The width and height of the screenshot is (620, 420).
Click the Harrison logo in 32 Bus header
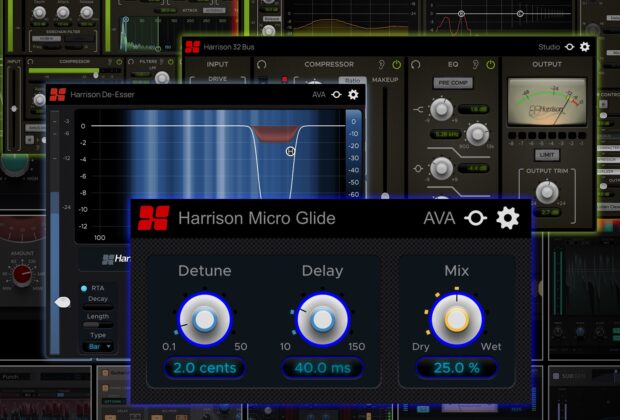(x=193, y=47)
